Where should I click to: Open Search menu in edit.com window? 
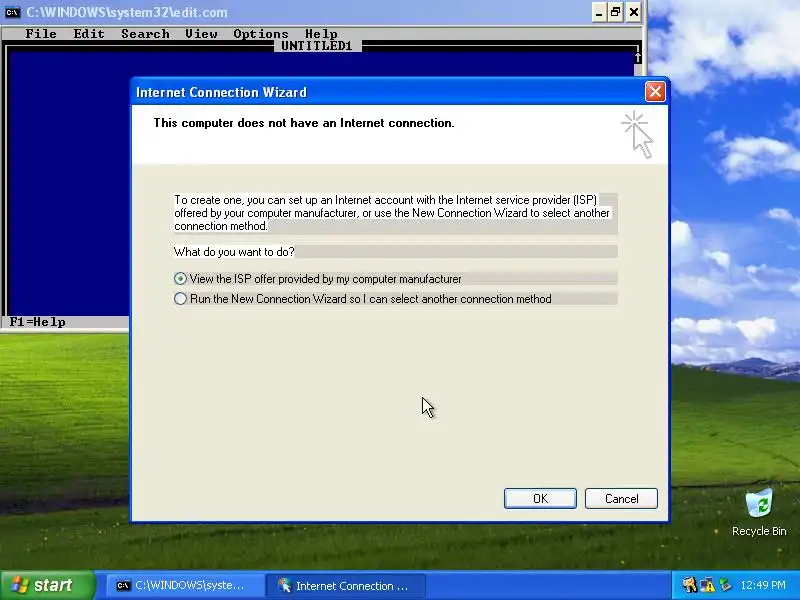coord(145,34)
